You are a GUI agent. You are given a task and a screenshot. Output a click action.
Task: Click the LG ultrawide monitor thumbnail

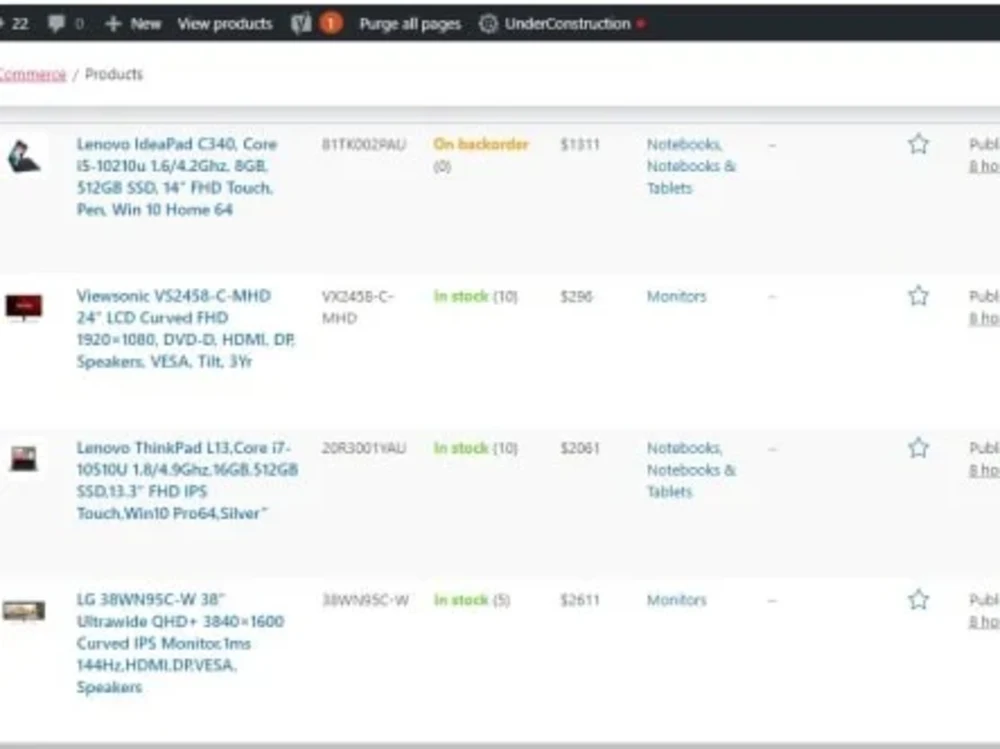24,611
